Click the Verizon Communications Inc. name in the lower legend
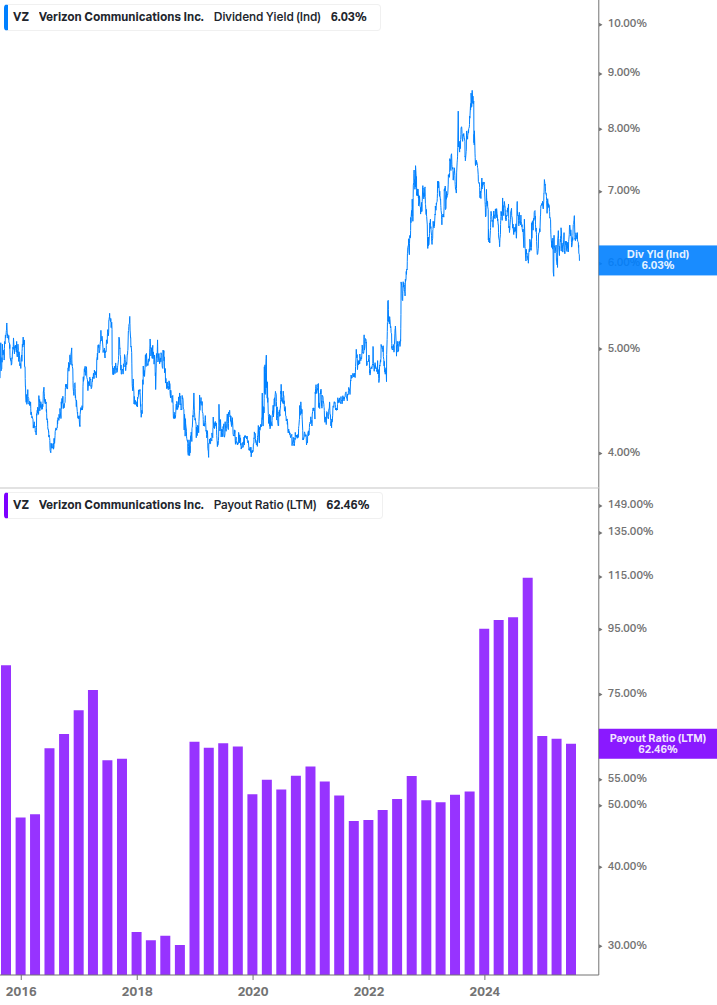The height and width of the screenshot is (1005, 717). coord(121,505)
